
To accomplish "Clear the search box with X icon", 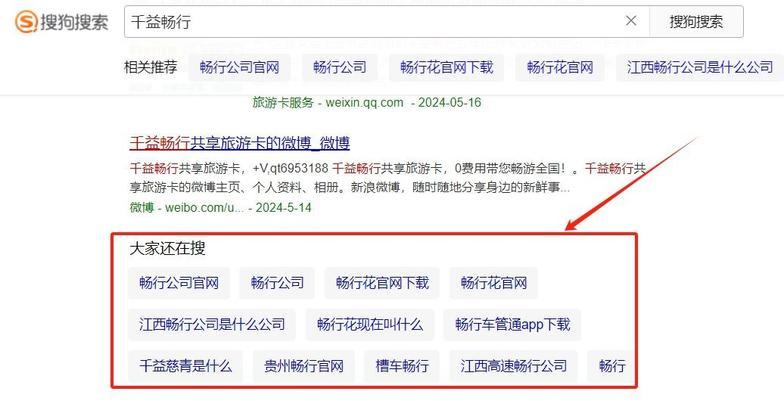I will [631, 21].
